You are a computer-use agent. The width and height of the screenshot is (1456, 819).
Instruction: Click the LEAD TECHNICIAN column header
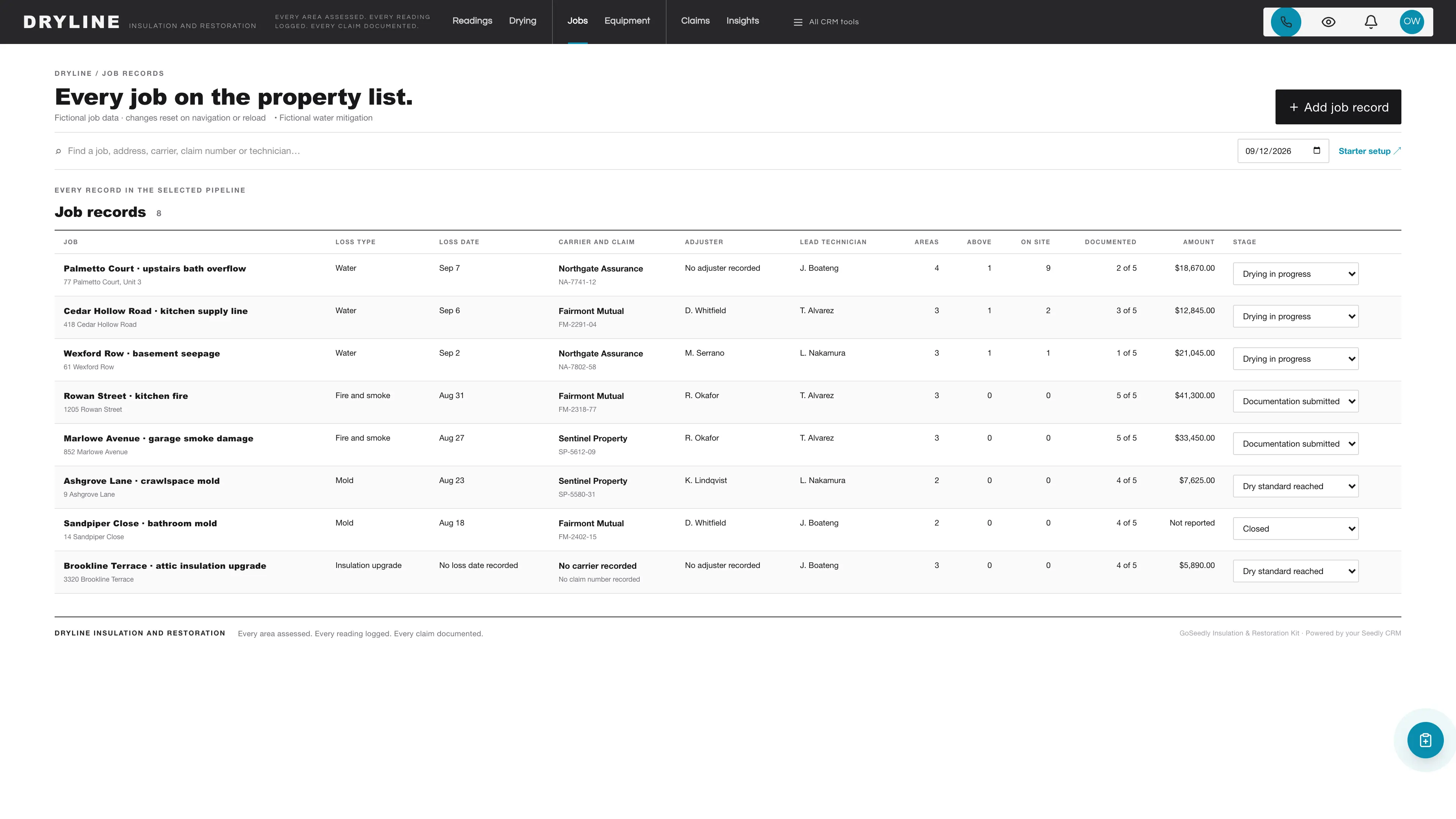[833, 242]
